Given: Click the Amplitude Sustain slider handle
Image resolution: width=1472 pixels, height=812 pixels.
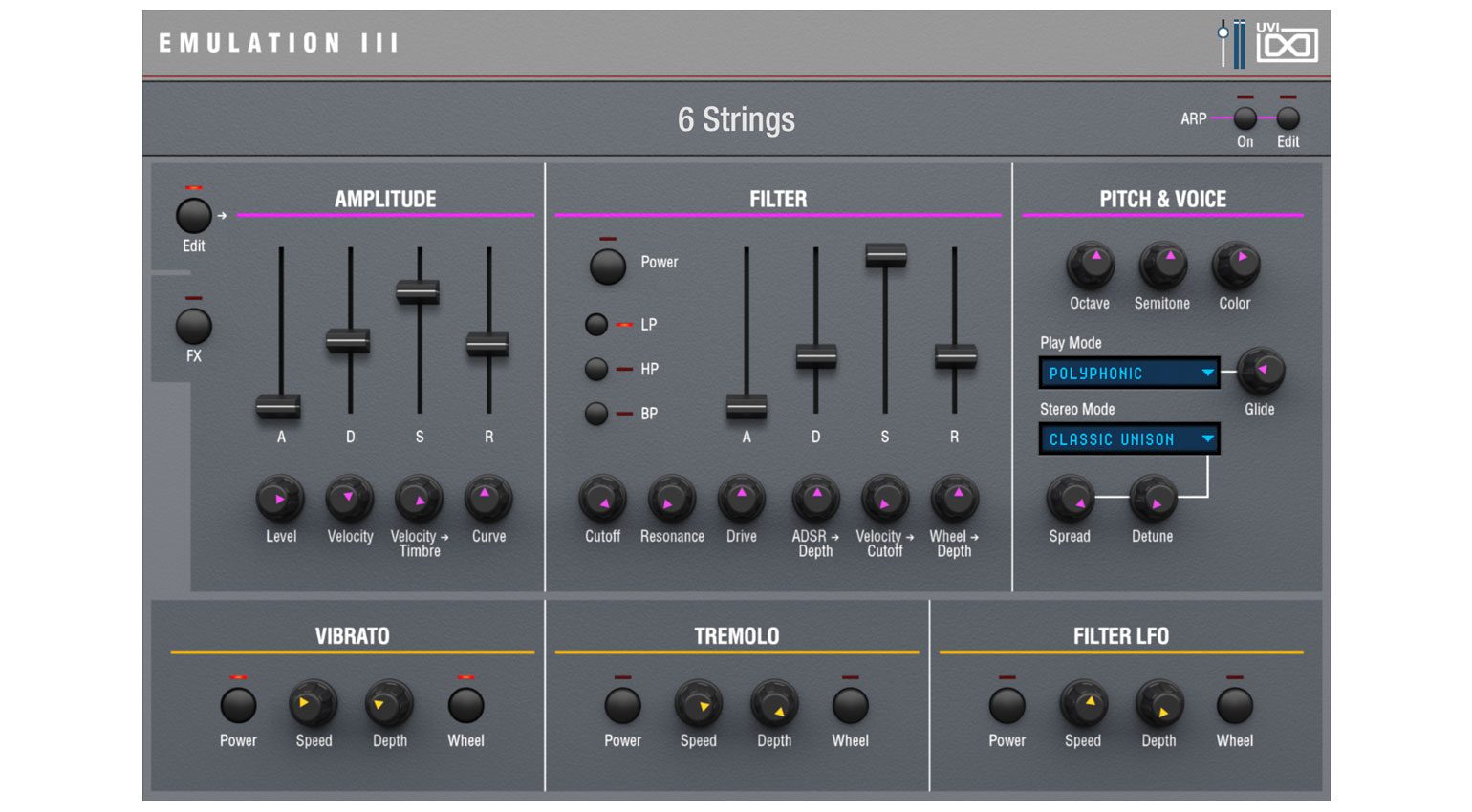Looking at the screenshot, I should pos(418,291).
